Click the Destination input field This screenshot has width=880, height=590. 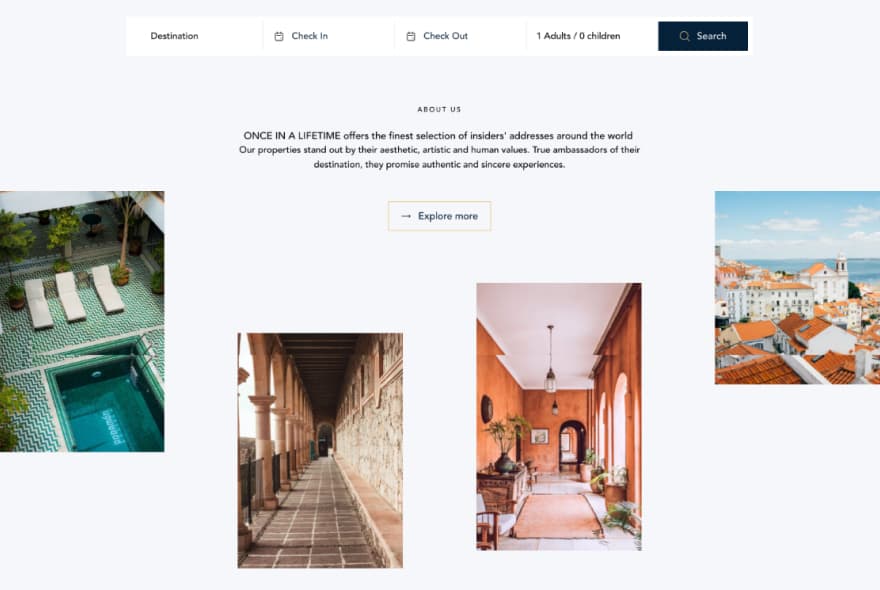[x=195, y=36]
